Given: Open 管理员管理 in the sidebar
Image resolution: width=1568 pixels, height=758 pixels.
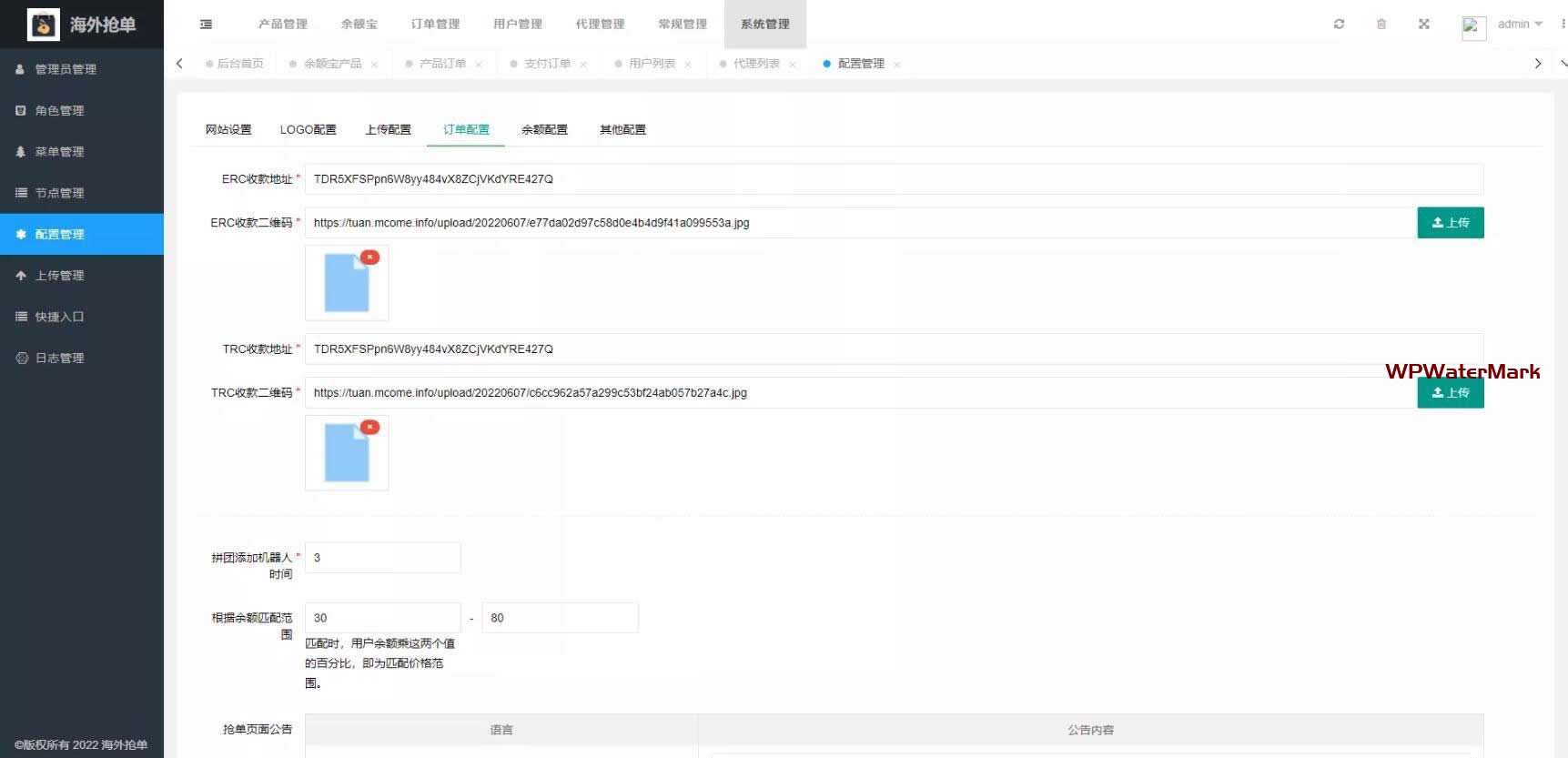Looking at the screenshot, I should pyautogui.click(x=65, y=69).
